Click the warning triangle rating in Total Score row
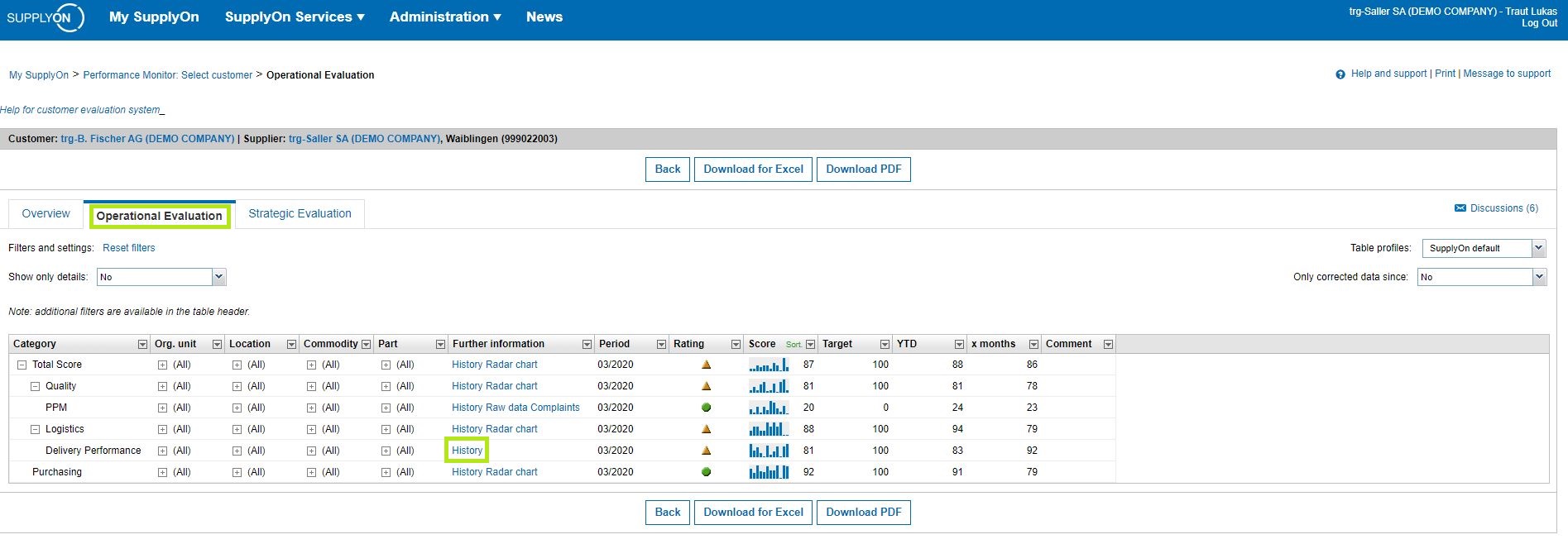This screenshot has width=1568, height=544. pos(706,365)
